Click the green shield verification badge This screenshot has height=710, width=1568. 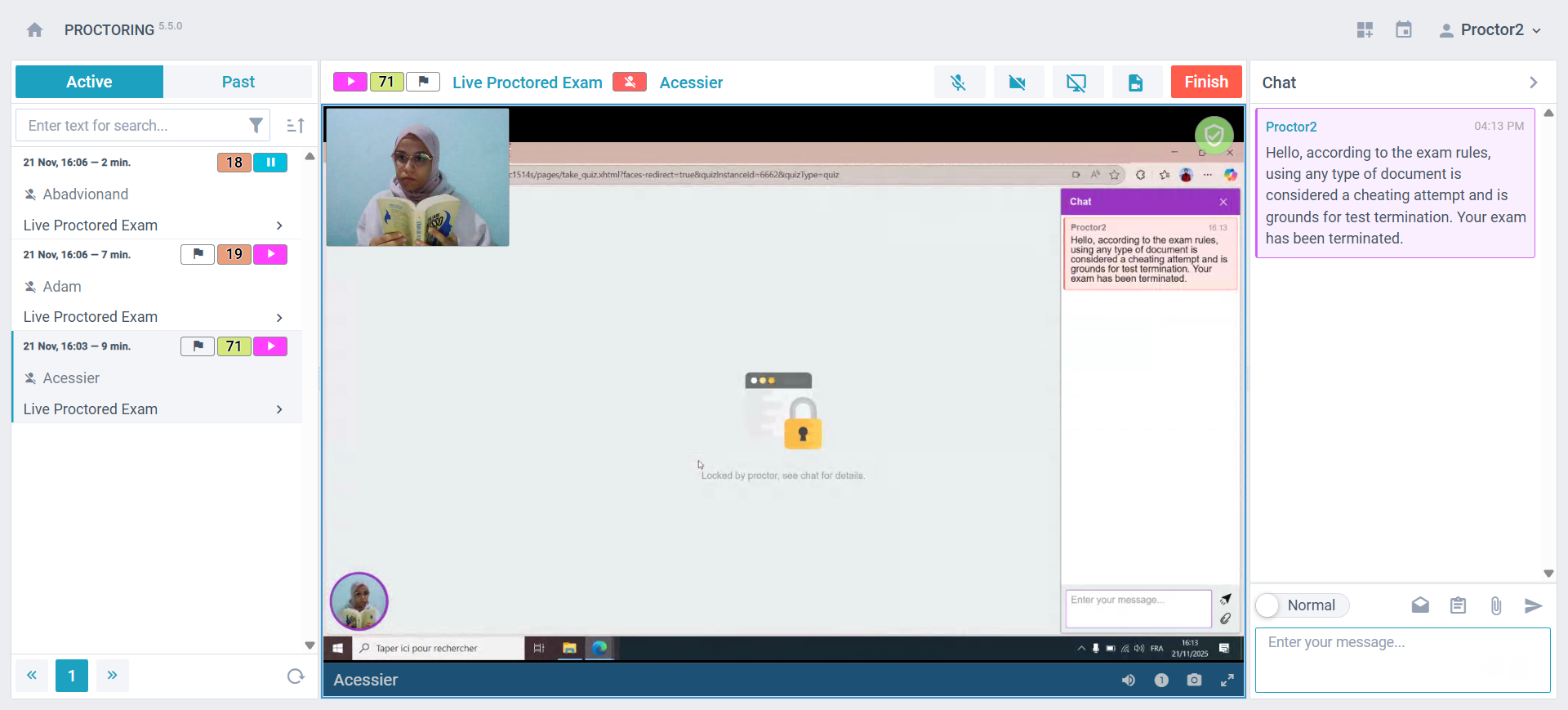point(1214,136)
